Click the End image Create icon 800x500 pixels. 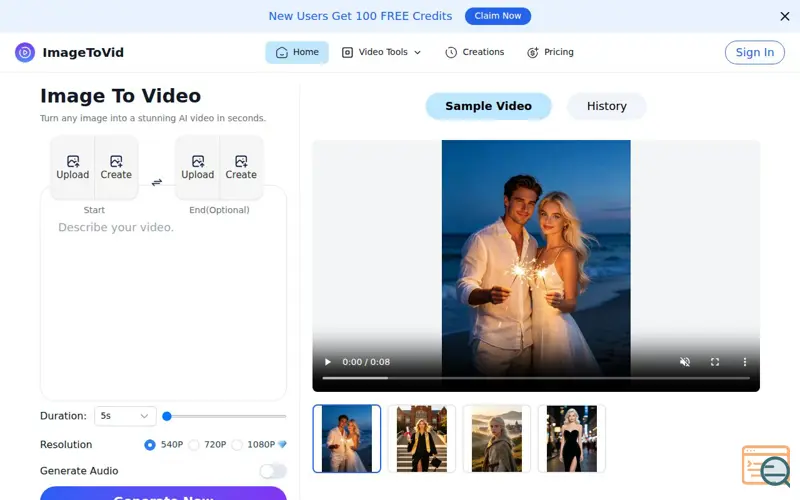pos(241,161)
